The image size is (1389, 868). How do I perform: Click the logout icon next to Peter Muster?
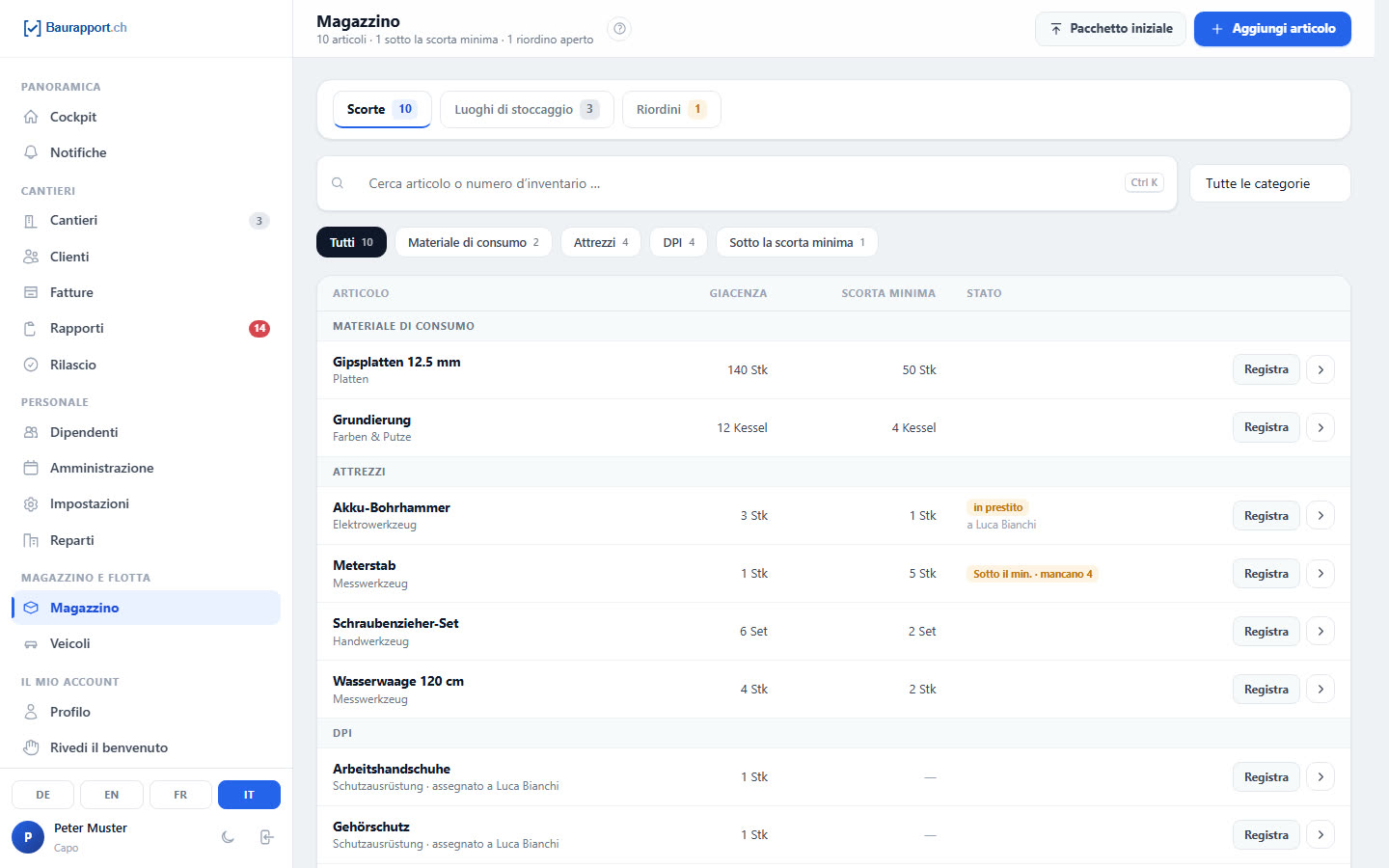point(267,837)
